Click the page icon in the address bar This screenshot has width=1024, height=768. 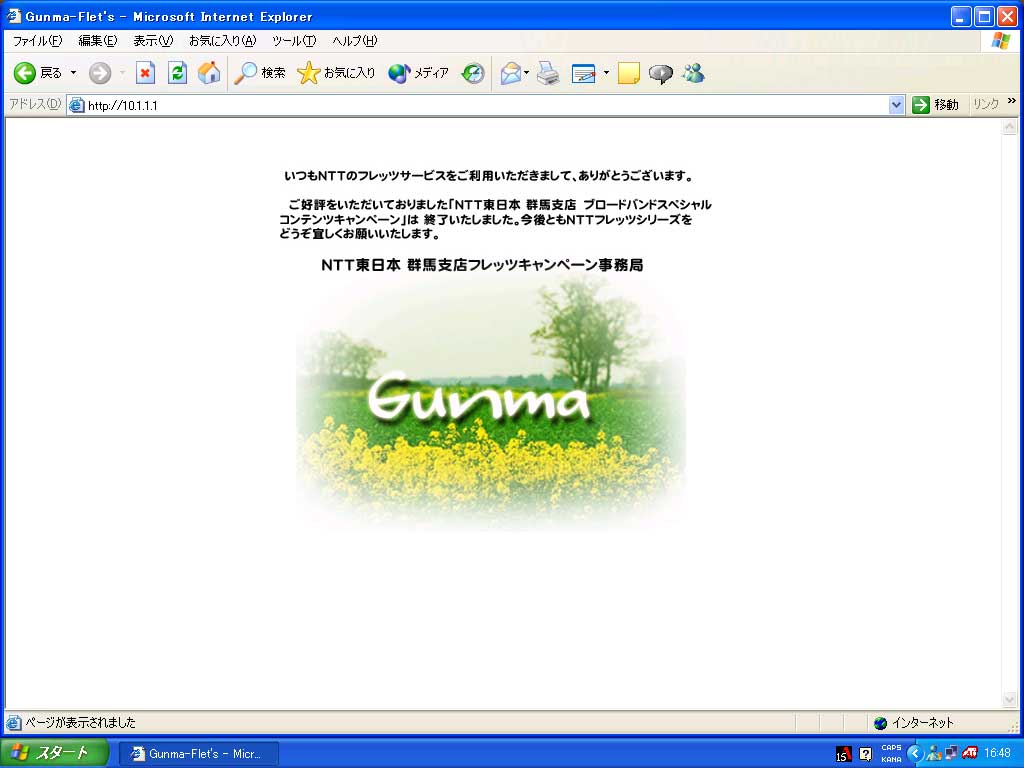(77, 105)
